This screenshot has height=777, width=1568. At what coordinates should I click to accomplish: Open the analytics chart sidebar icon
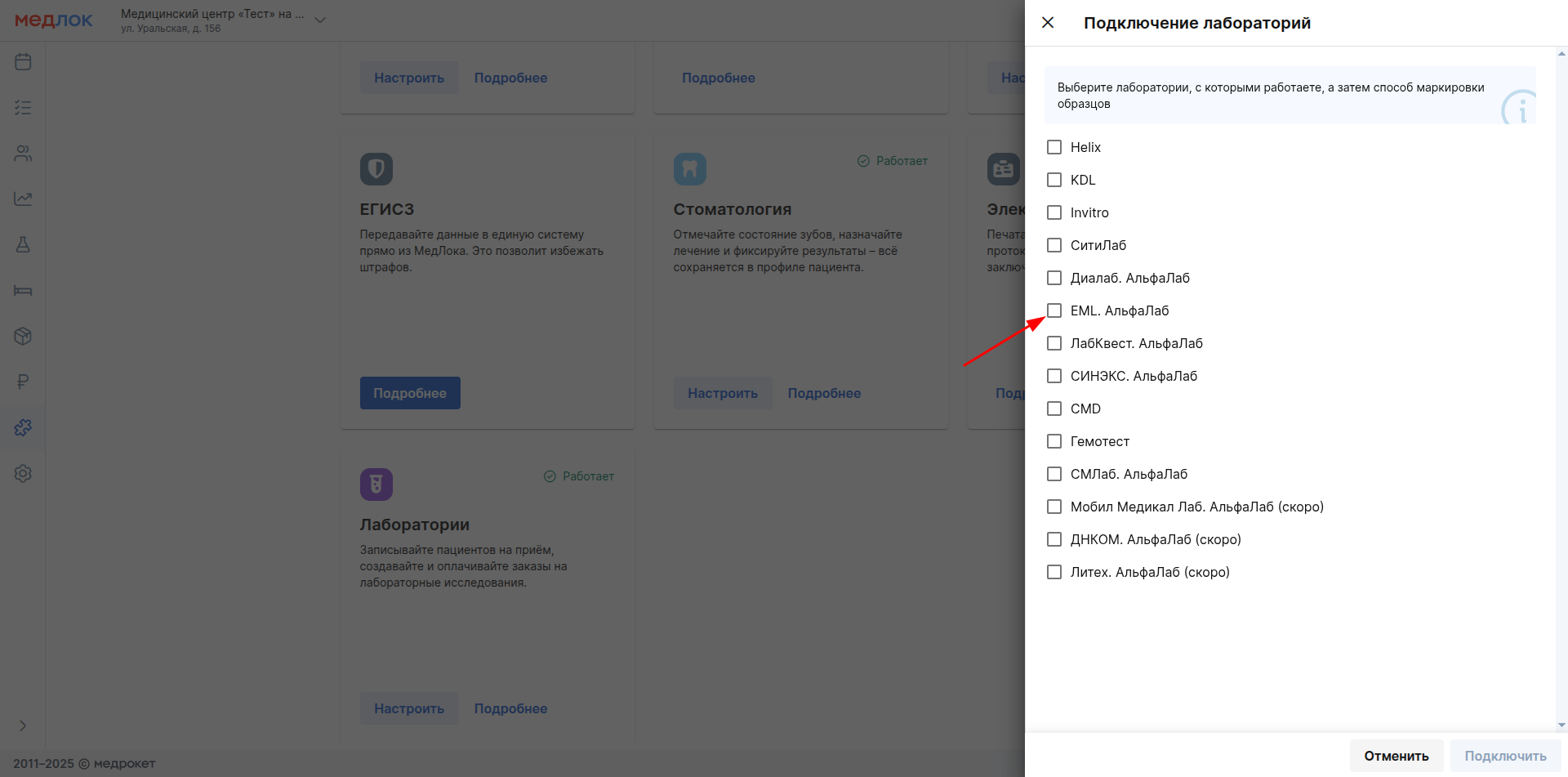23,199
